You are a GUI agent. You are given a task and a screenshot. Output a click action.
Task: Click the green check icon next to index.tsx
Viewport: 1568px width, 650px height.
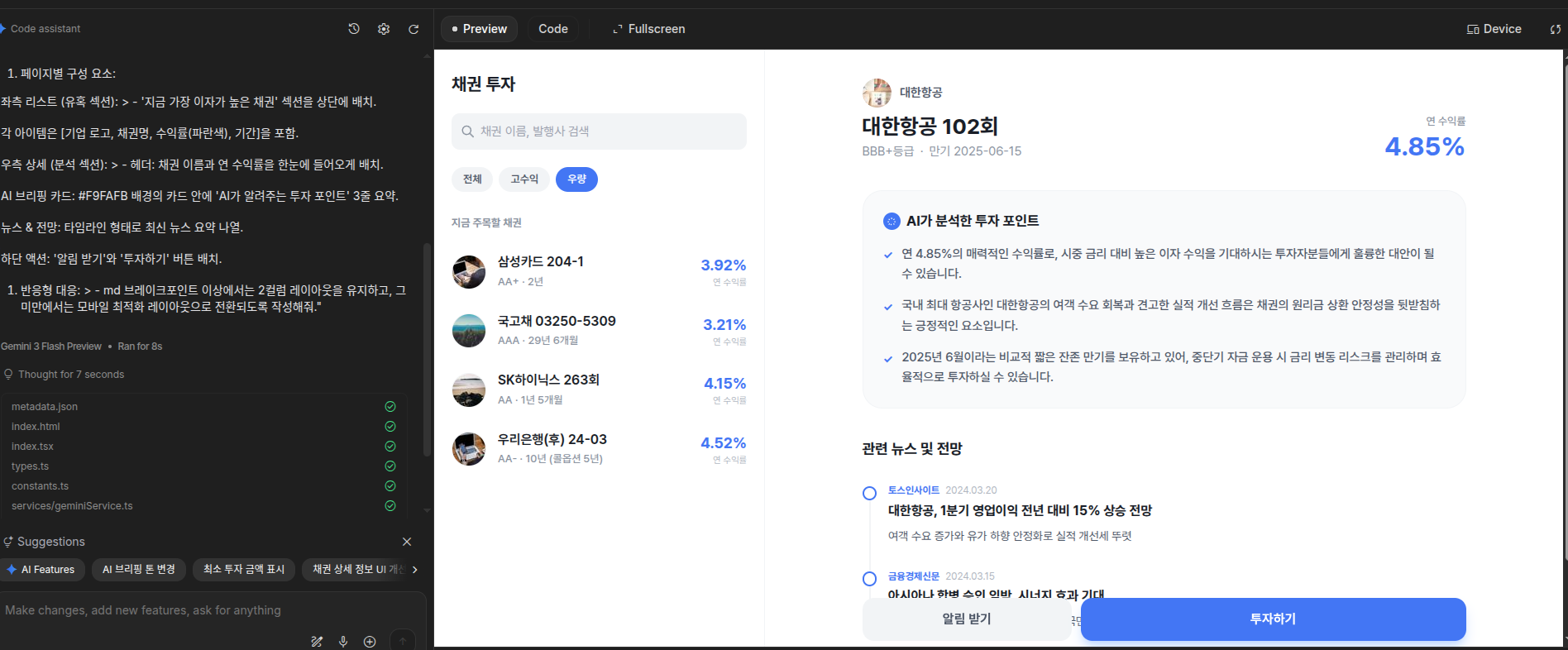[x=390, y=447]
